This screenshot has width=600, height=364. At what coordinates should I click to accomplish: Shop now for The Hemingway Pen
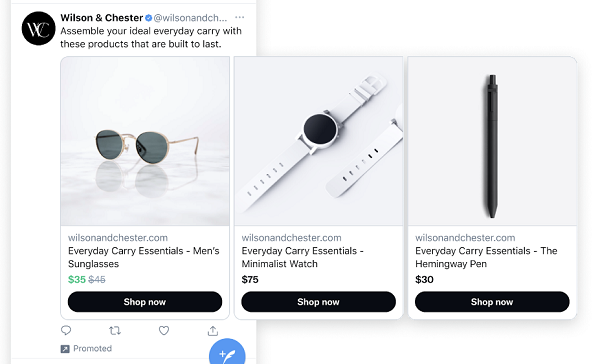pos(492,302)
